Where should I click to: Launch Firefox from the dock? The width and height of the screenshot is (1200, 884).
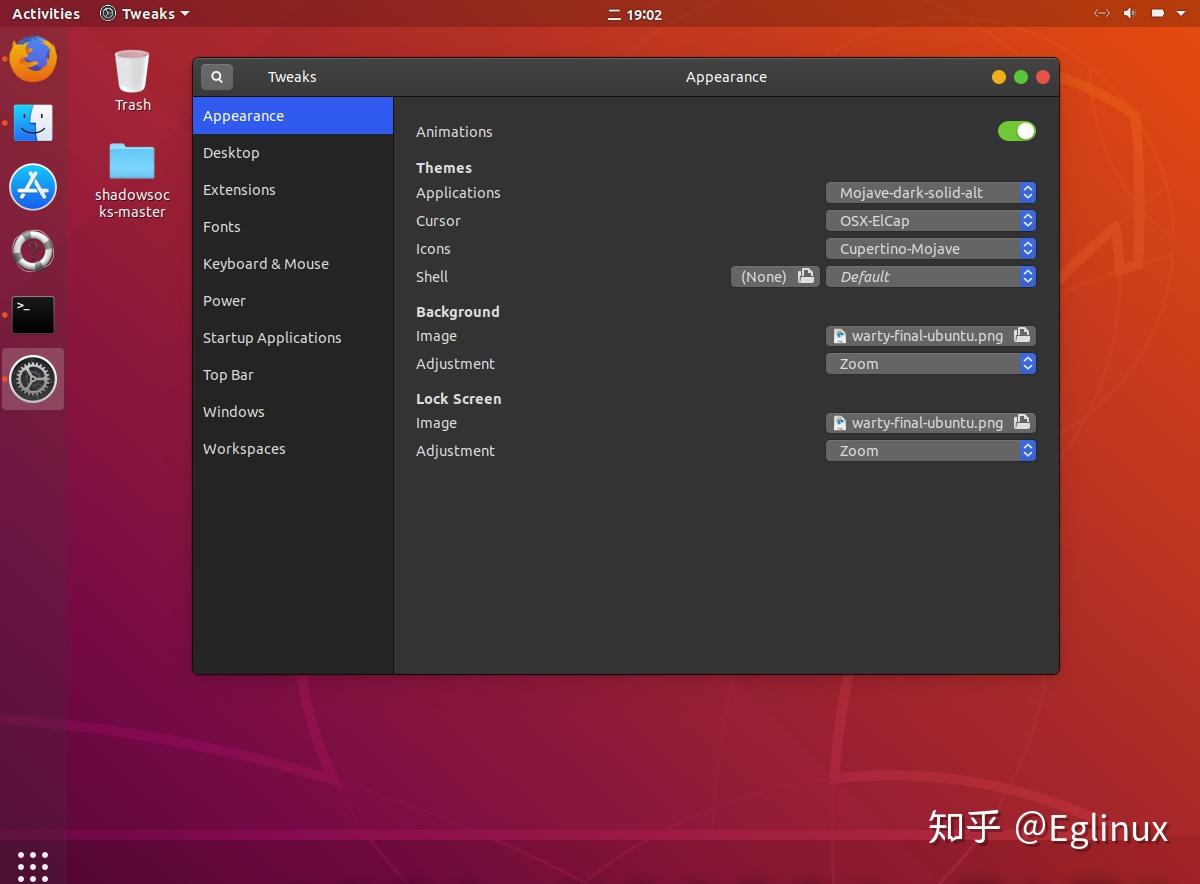(33, 58)
